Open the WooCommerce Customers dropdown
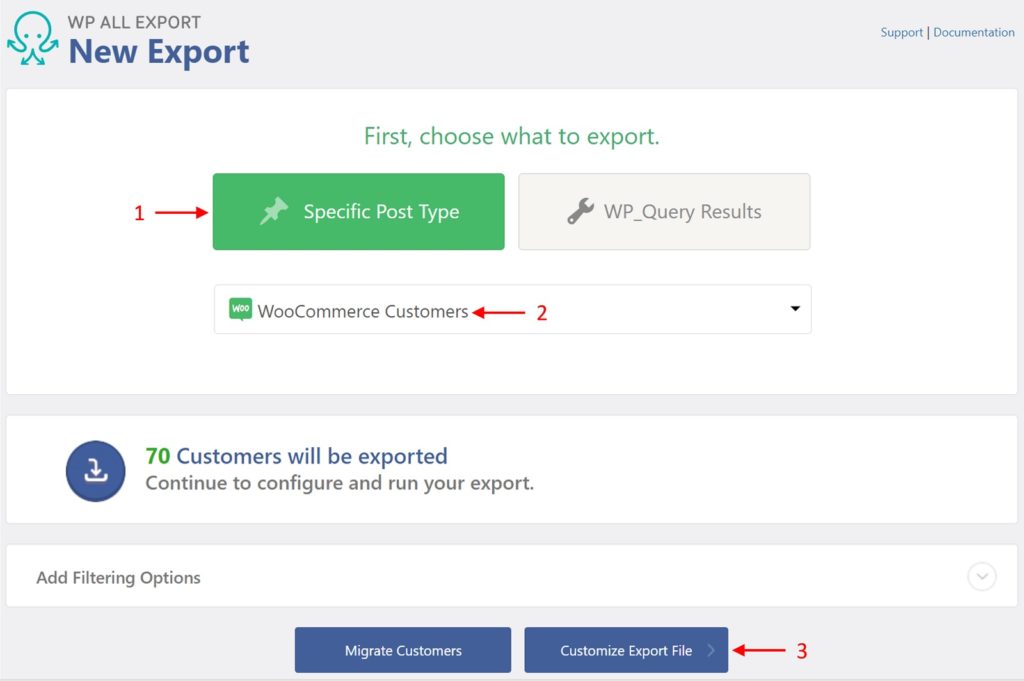Screen dimensions: 1024x681 (512, 310)
